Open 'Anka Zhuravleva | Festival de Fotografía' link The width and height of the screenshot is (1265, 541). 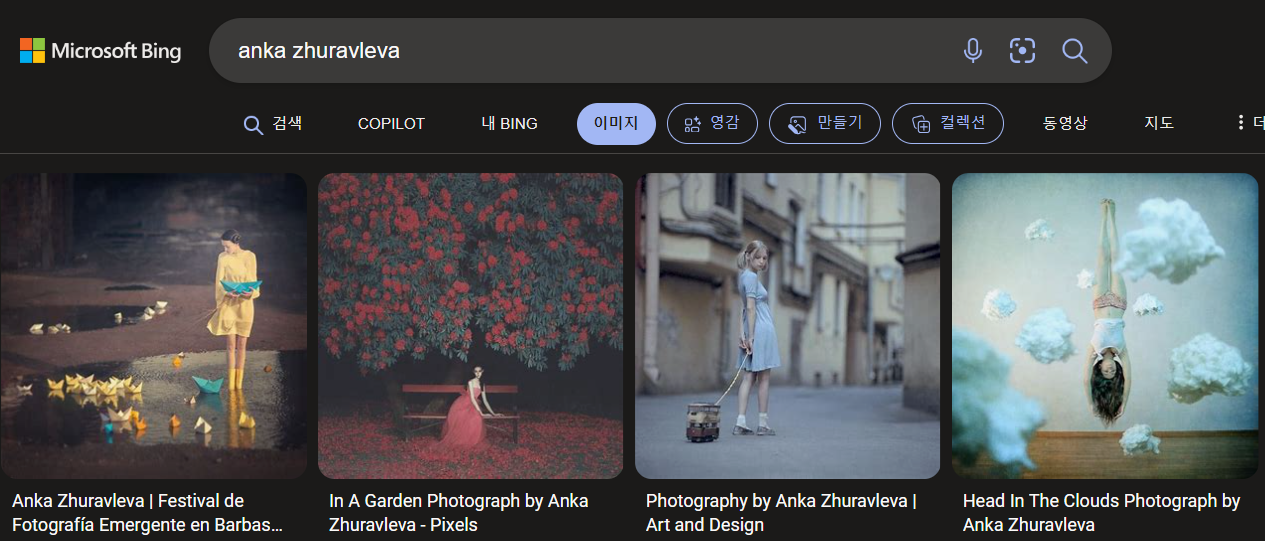point(147,512)
